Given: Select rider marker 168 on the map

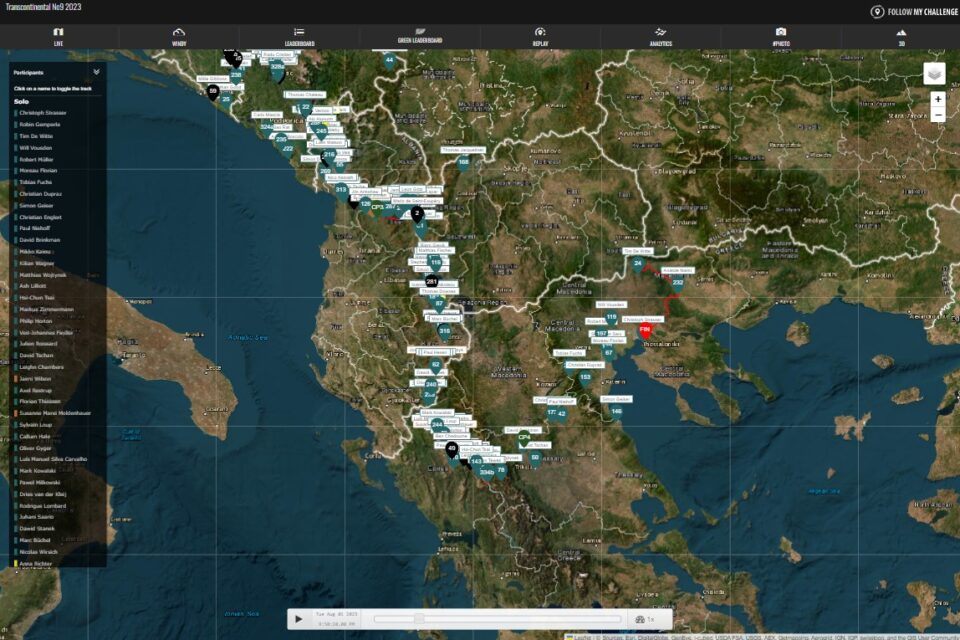Looking at the screenshot, I should (x=463, y=164).
